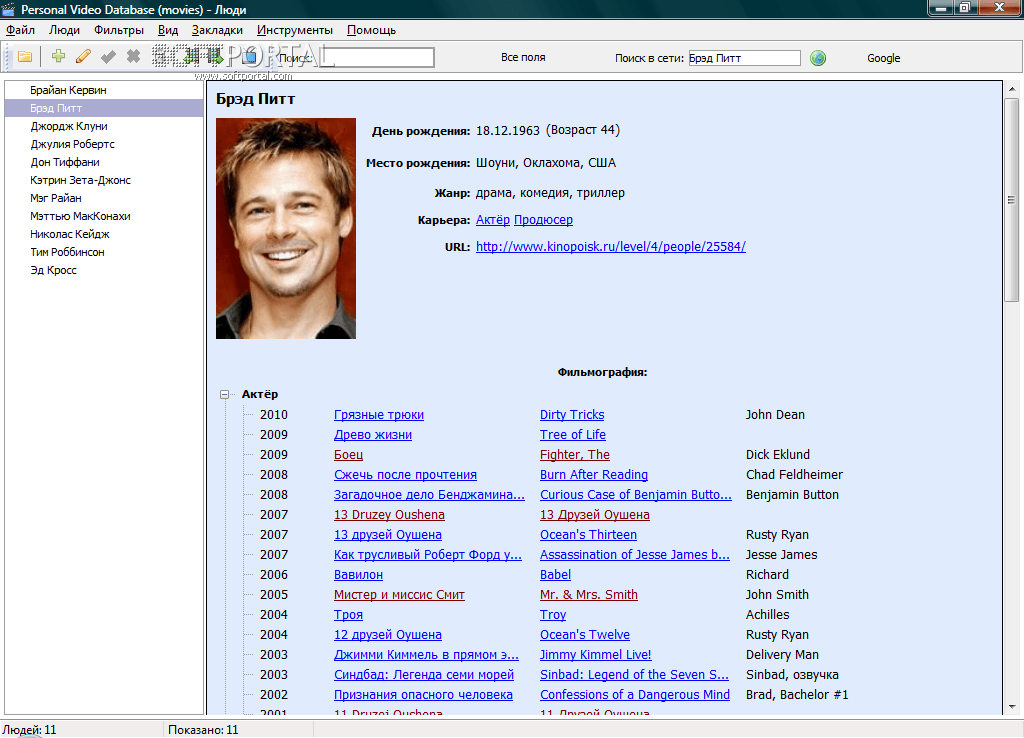
Task: Open the Mr. & Mrs. Smith link
Action: click(588, 595)
